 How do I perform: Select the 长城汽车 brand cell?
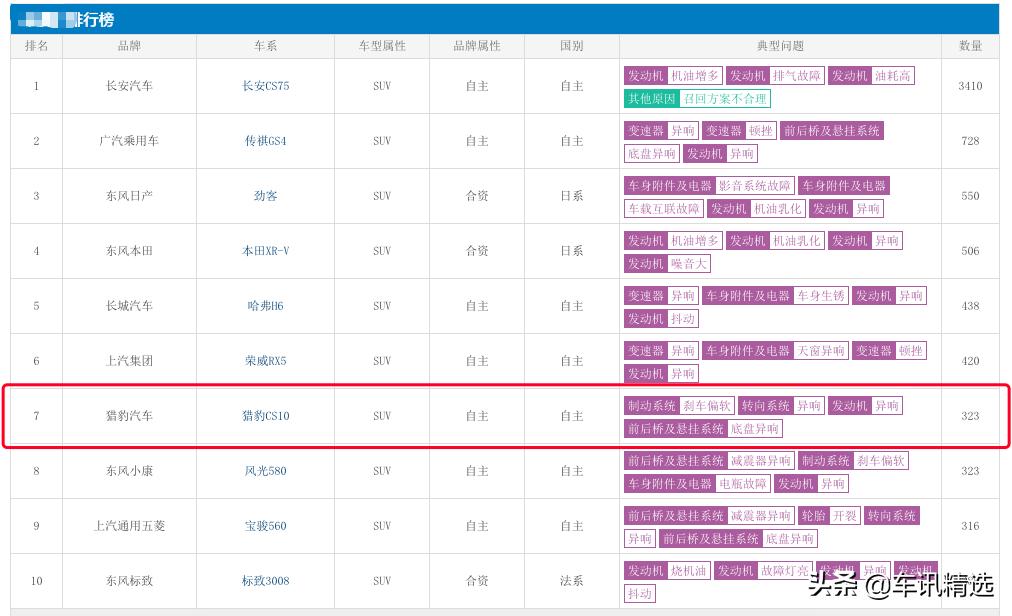point(129,305)
